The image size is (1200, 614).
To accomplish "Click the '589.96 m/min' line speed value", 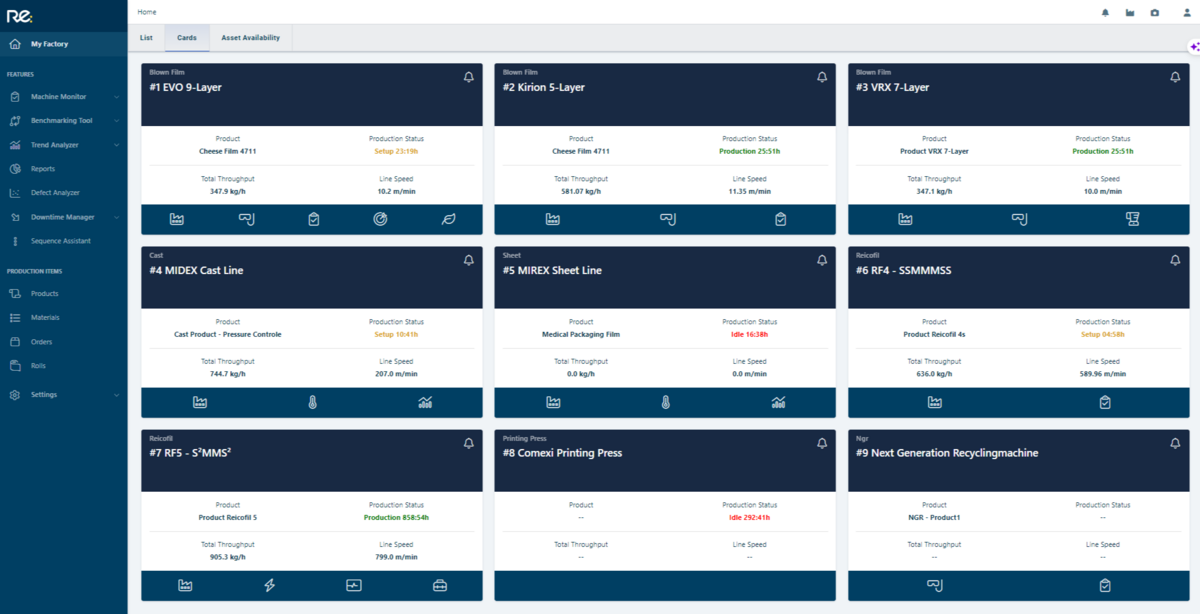I will pos(1102,375).
